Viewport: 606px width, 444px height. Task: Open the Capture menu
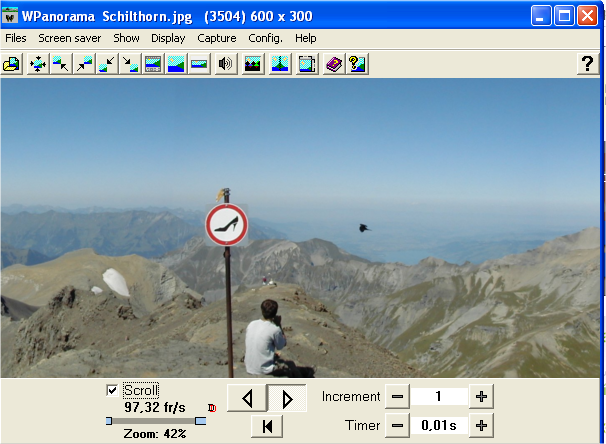pos(217,38)
